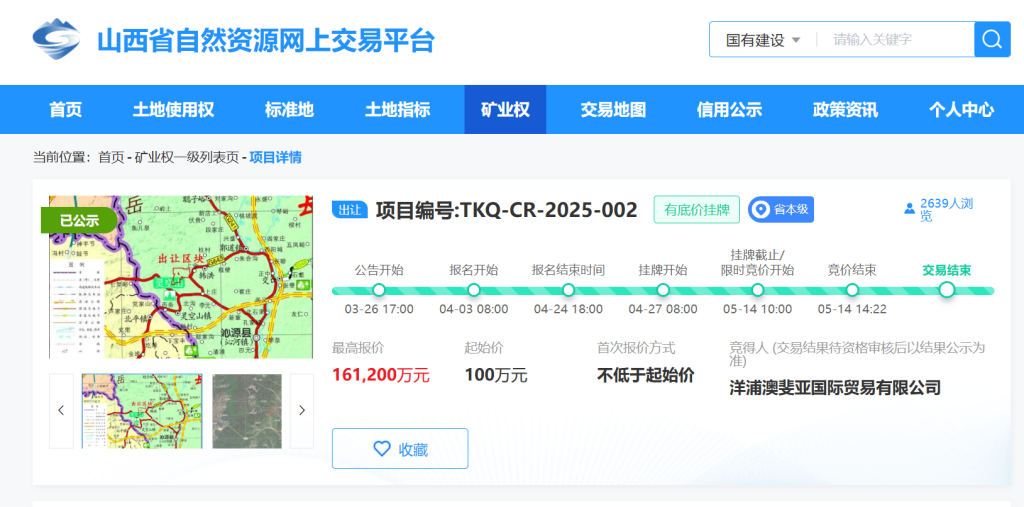This screenshot has height=507, width=1024.
Task: Click the 省本级 location pin badge
Action: point(780,209)
